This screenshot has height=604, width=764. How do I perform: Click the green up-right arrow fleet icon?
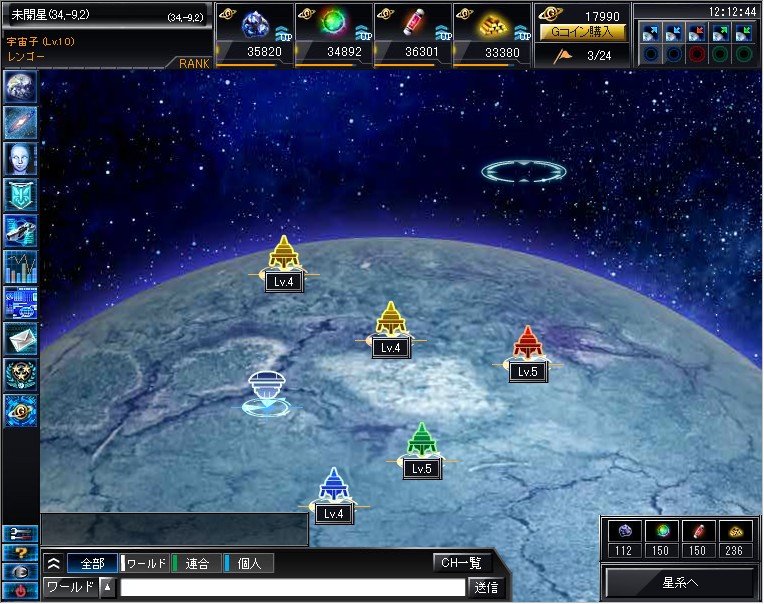721,33
